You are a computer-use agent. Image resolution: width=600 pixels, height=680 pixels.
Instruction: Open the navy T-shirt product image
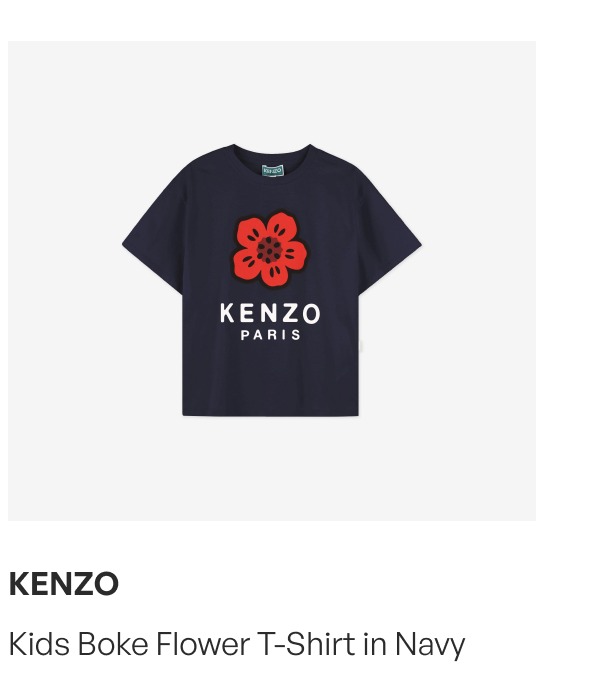(x=272, y=281)
